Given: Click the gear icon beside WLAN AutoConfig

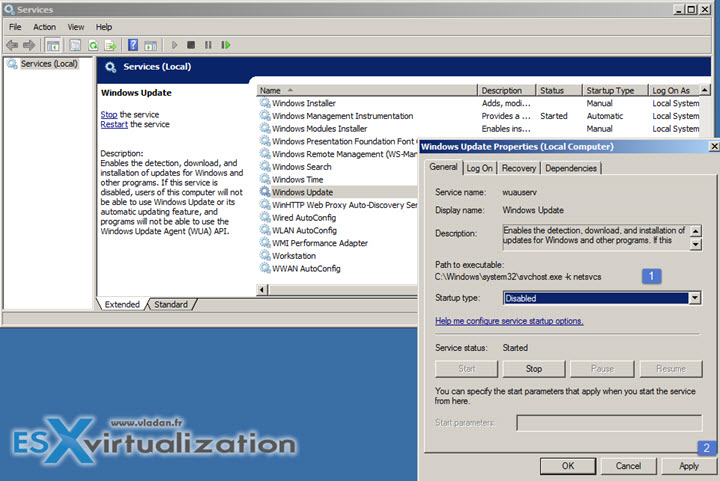Looking at the screenshot, I should (x=265, y=229).
